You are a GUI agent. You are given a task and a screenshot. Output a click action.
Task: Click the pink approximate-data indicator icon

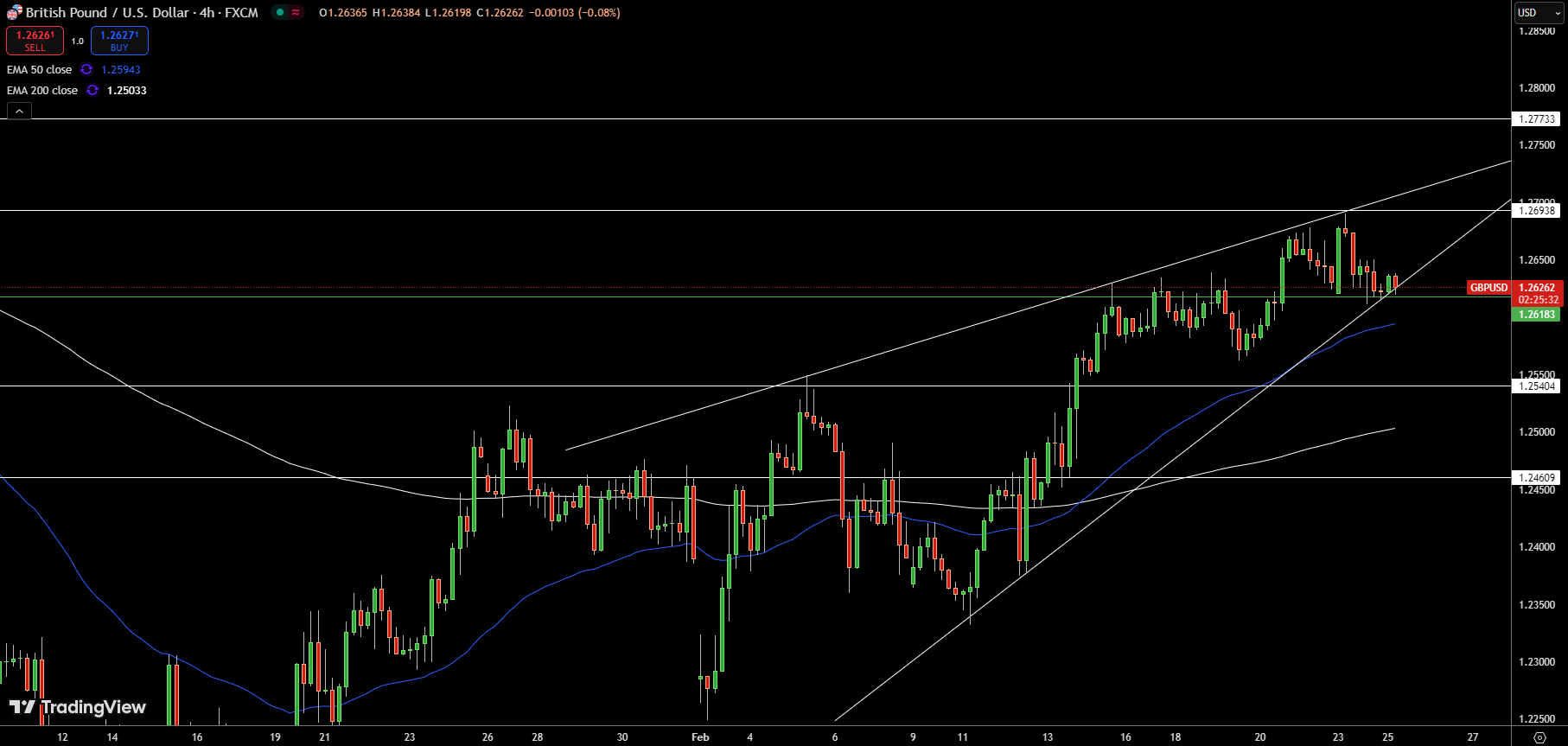point(296,12)
